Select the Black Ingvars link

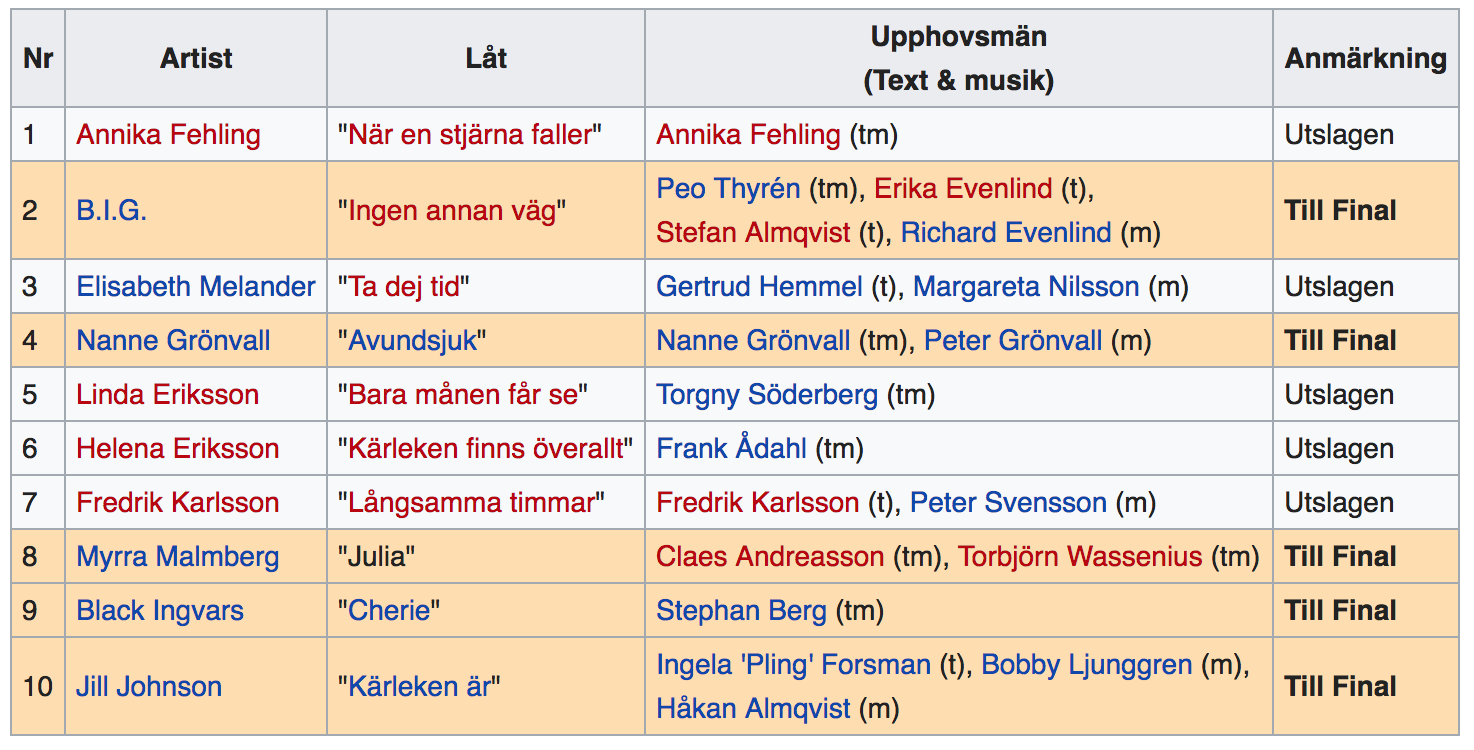[x=160, y=611]
